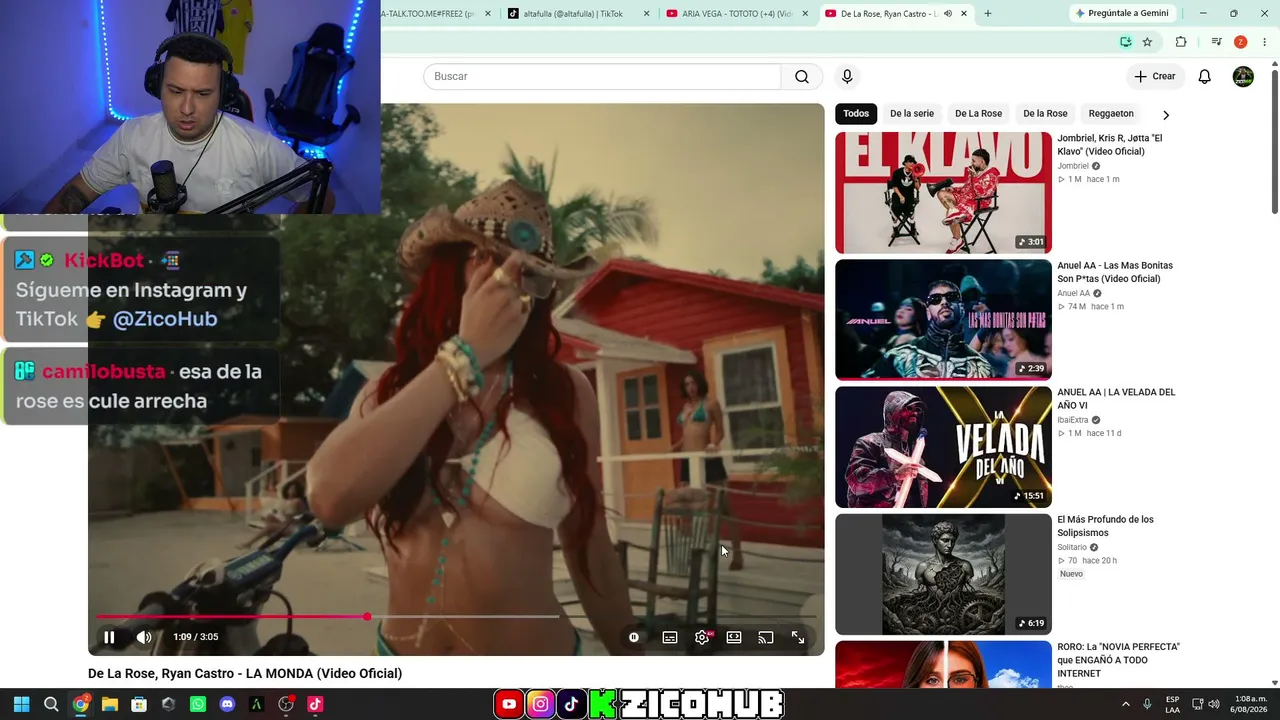Open RORO La Novia Perfecta video title
Screen dimensions: 1280x720
pyautogui.click(x=1119, y=660)
